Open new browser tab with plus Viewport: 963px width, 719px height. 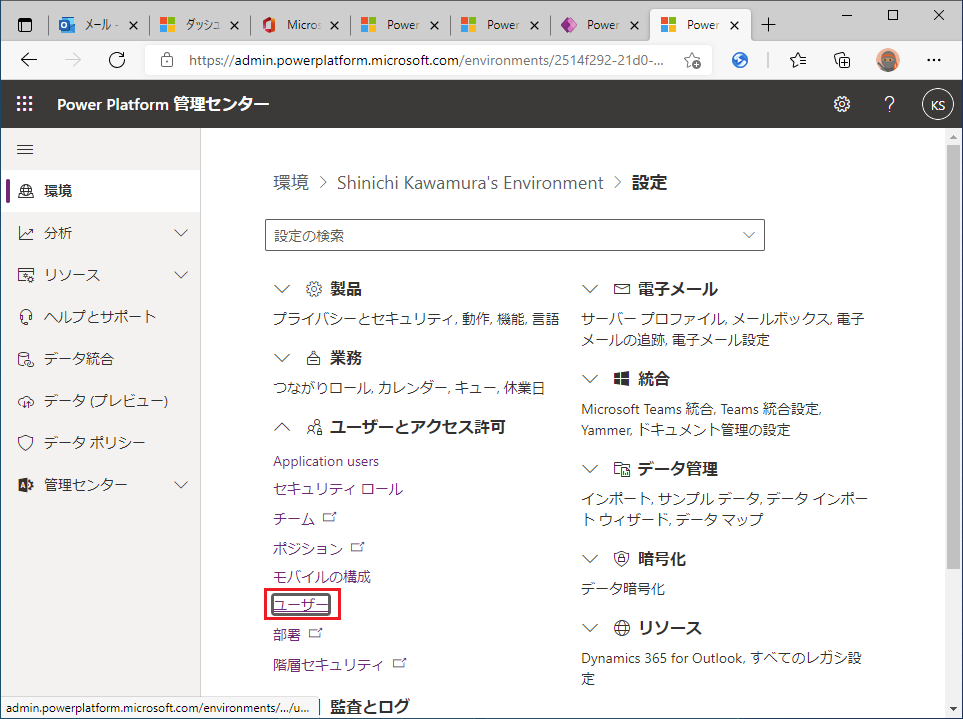(x=768, y=25)
